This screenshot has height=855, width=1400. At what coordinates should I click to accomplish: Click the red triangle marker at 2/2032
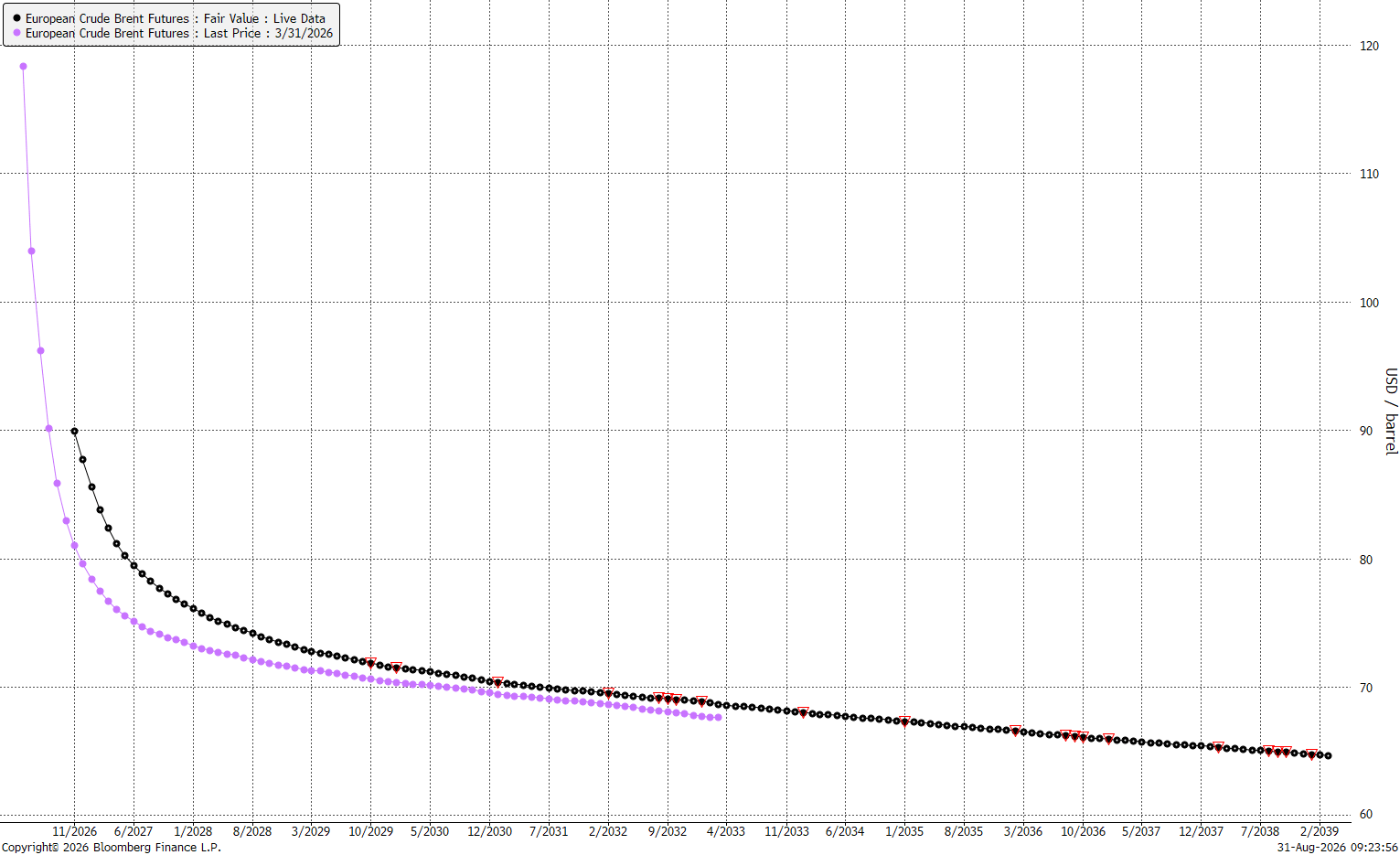pyautogui.click(x=608, y=693)
